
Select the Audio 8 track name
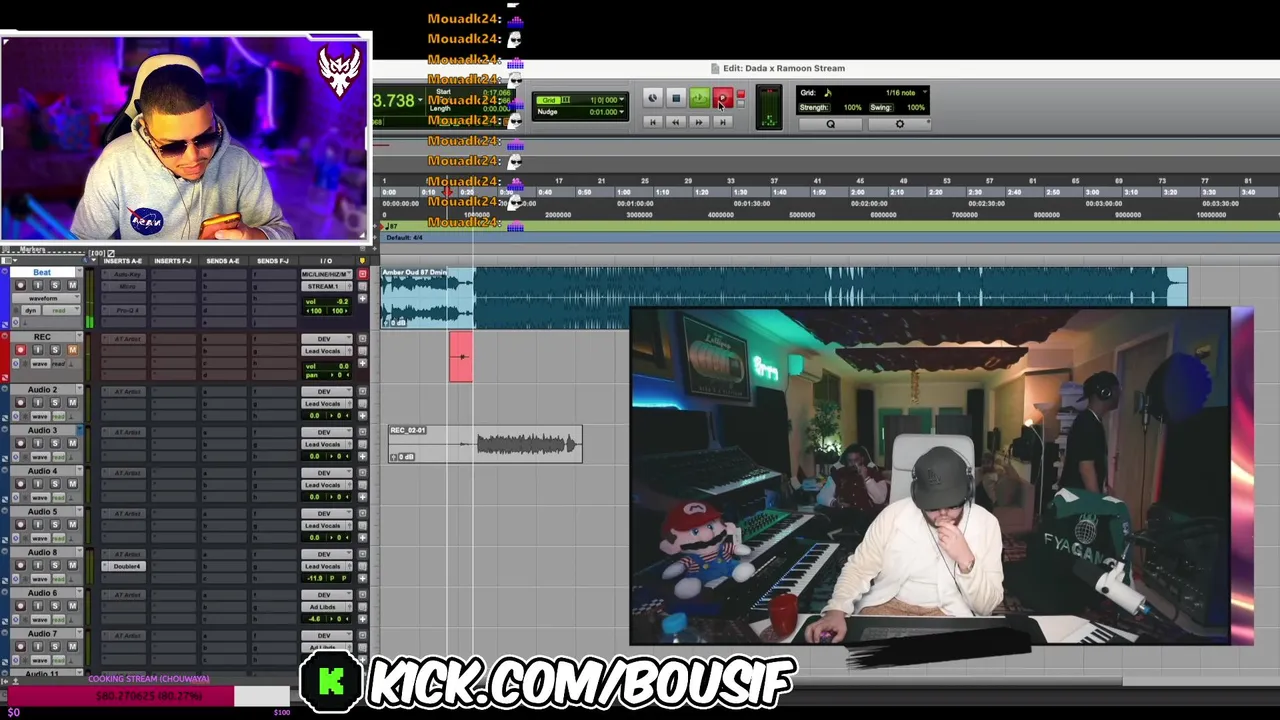tap(42, 553)
